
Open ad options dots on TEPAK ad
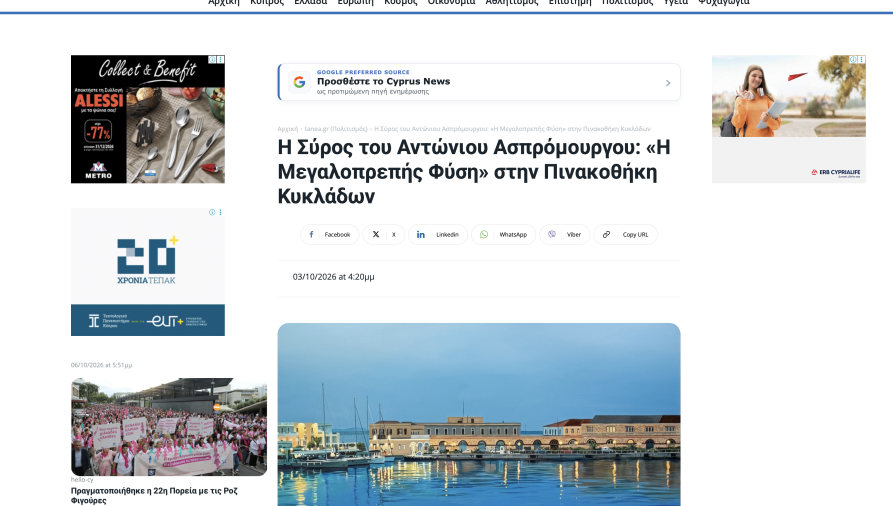(220, 213)
